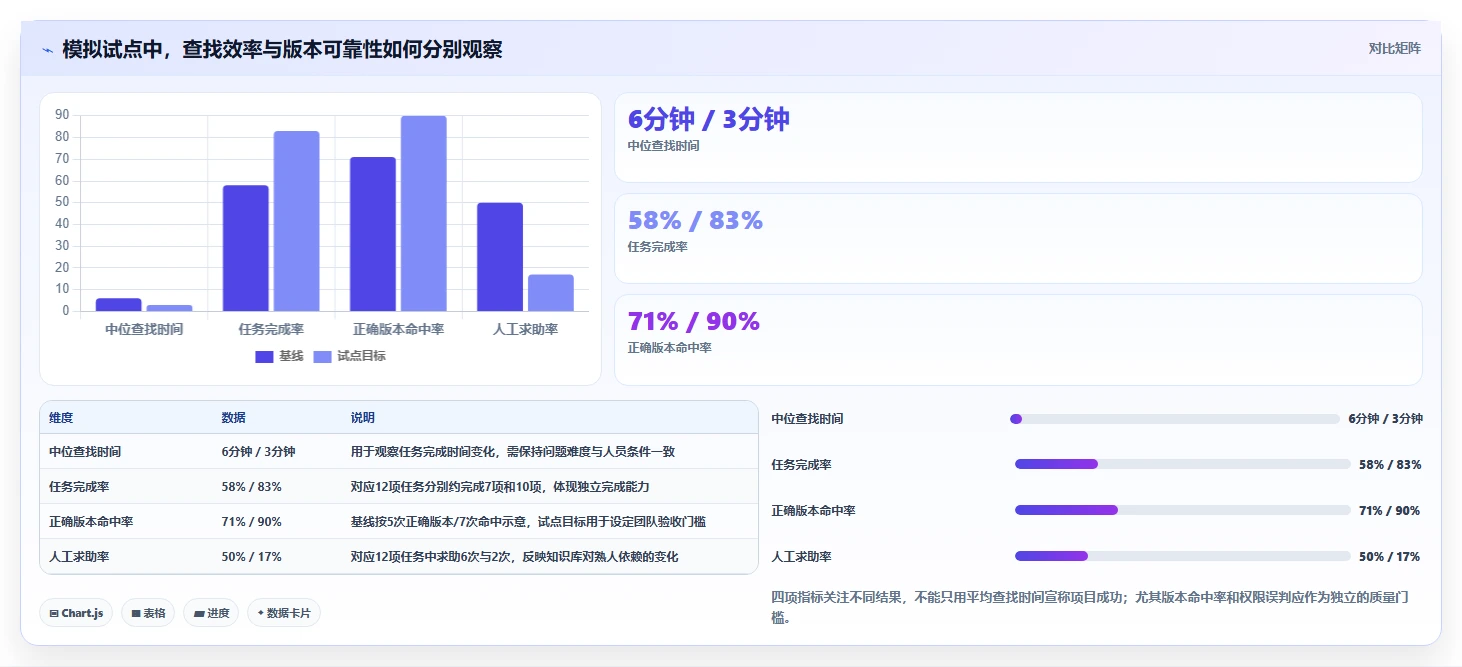
Task: Select the 58% / 83% data card value
Action: (695, 221)
